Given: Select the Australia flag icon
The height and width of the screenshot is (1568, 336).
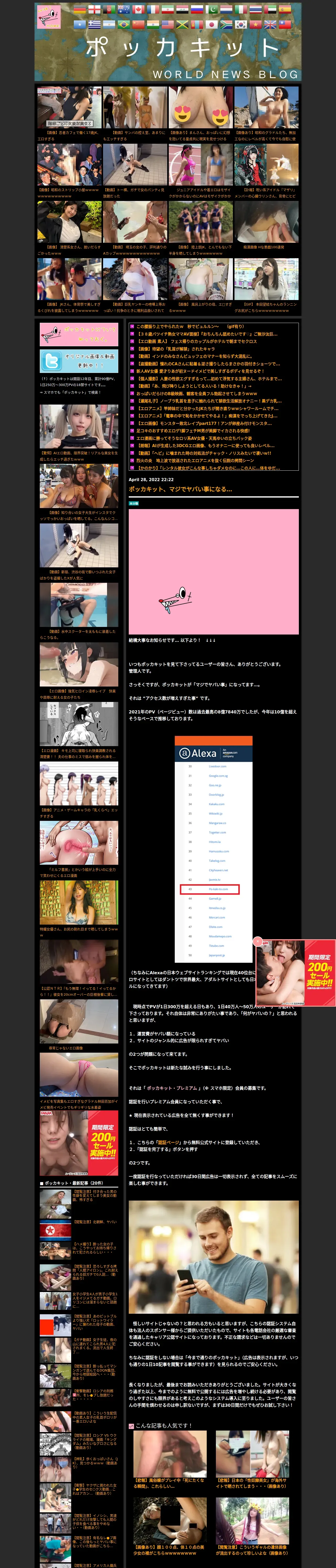Looking at the screenshot, I should click(x=124, y=9).
